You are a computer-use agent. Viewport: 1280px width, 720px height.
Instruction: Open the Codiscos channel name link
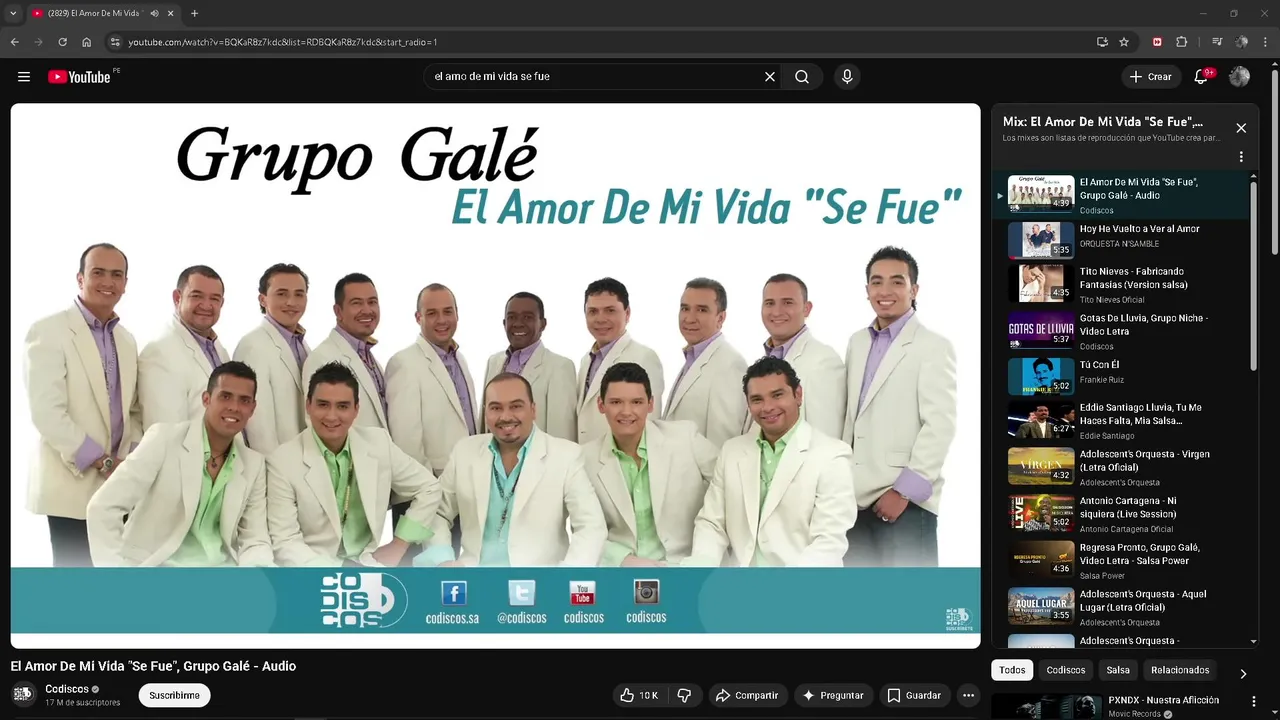(x=67, y=689)
